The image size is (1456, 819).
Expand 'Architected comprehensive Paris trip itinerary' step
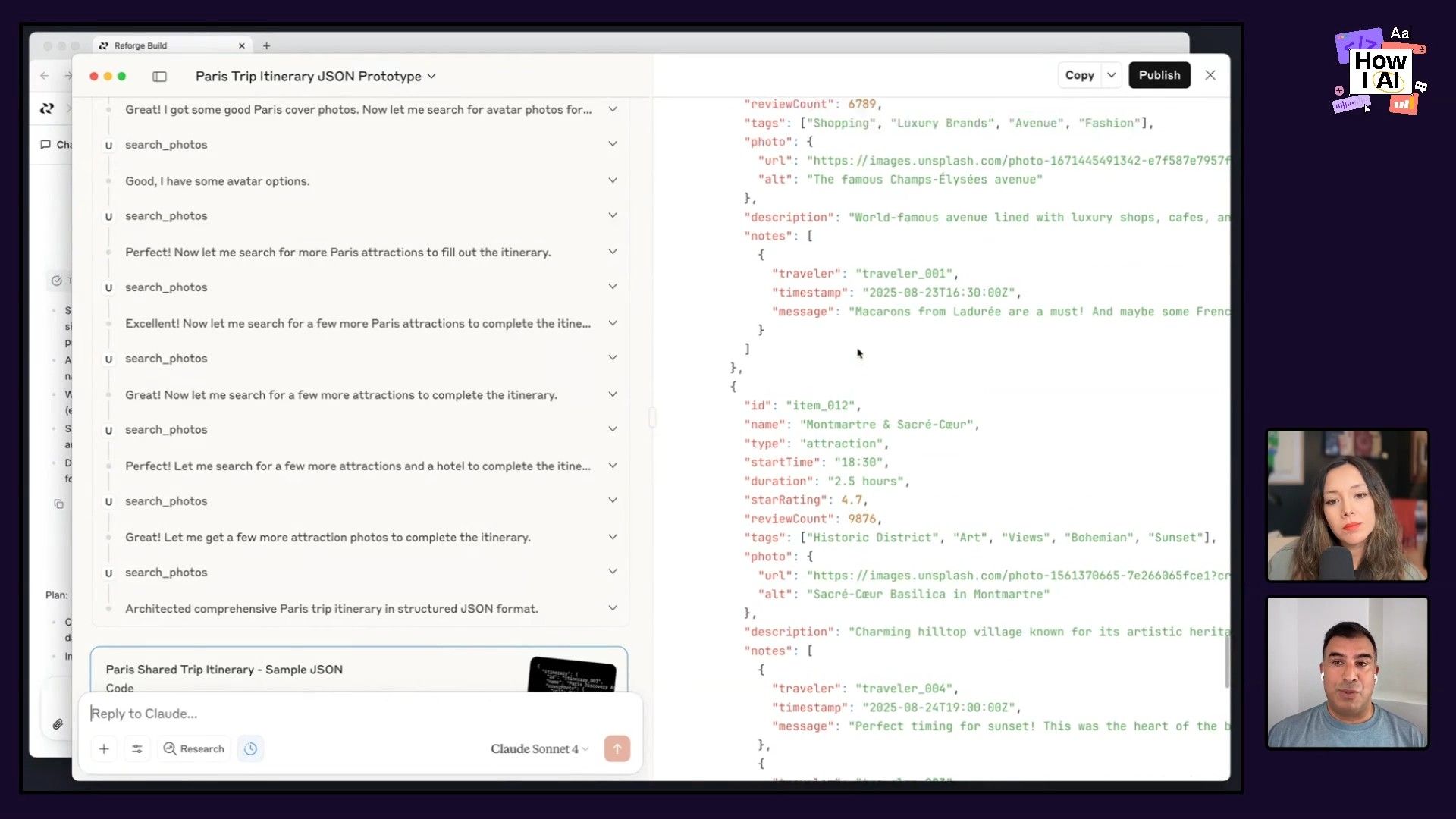coord(612,608)
